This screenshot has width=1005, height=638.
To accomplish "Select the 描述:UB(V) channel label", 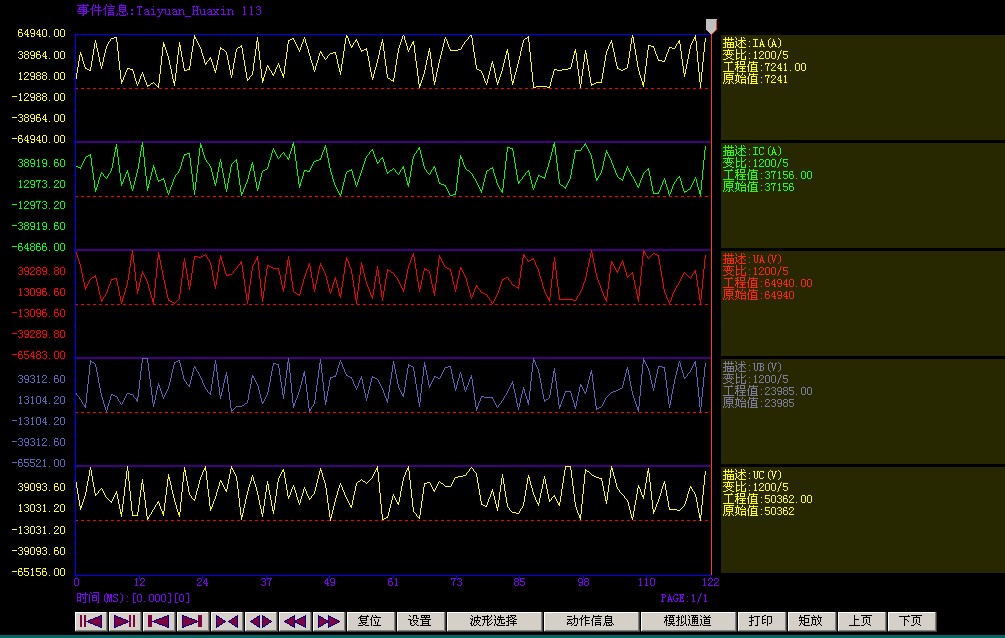I will [752, 367].
